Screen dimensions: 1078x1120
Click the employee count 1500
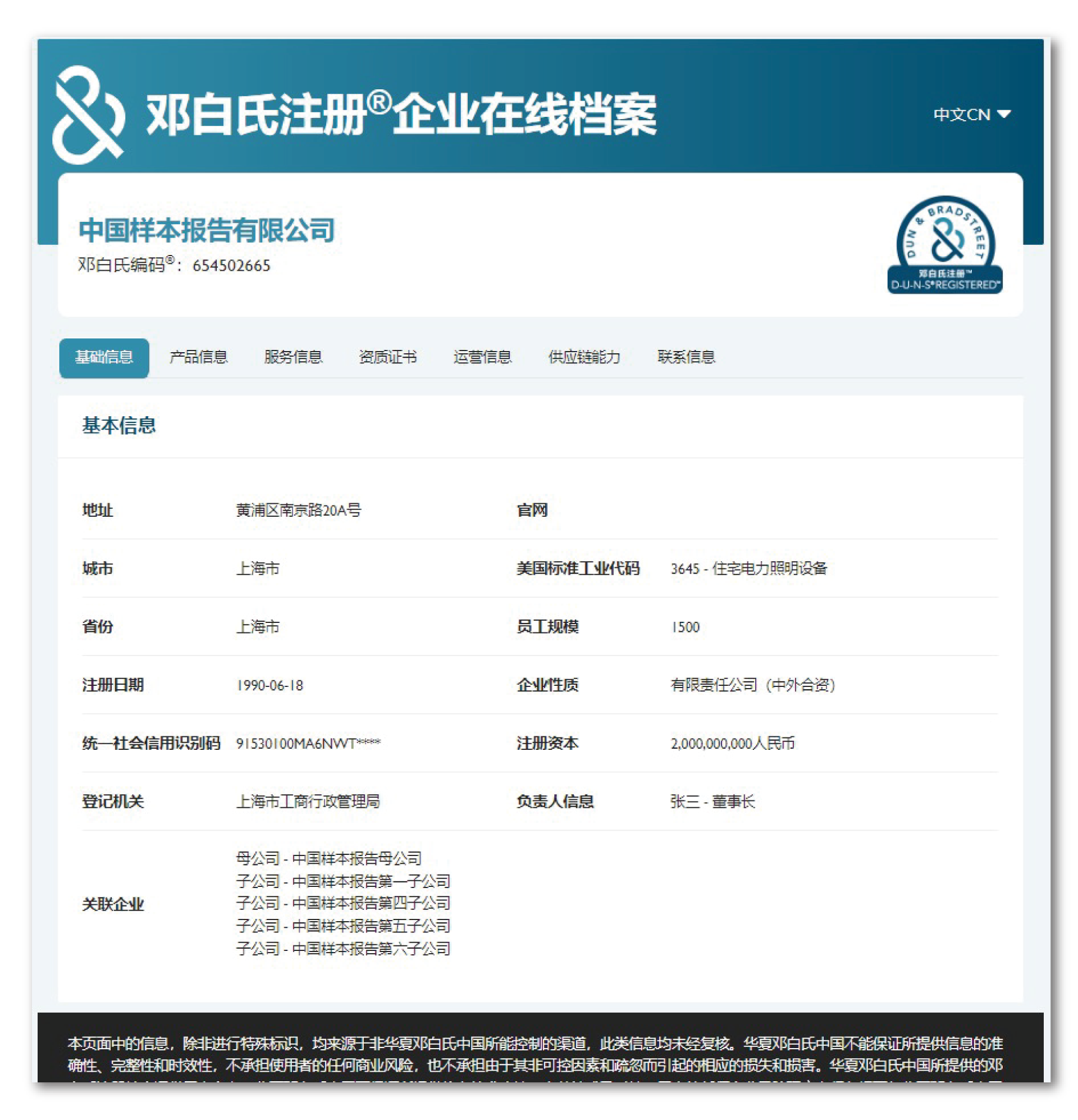point(685,627)
